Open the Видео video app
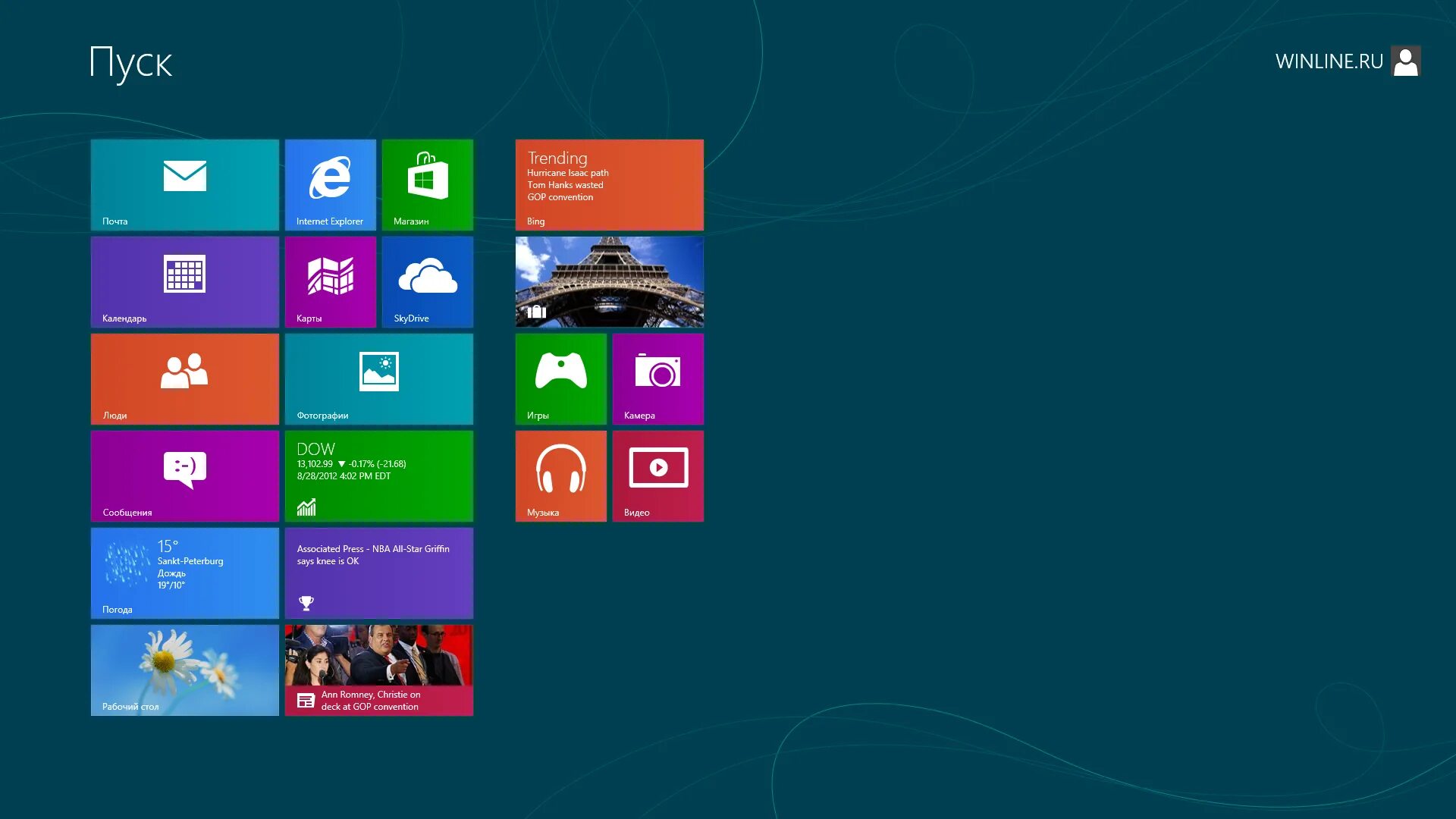Screen dimensions: 1456x819 657,475
